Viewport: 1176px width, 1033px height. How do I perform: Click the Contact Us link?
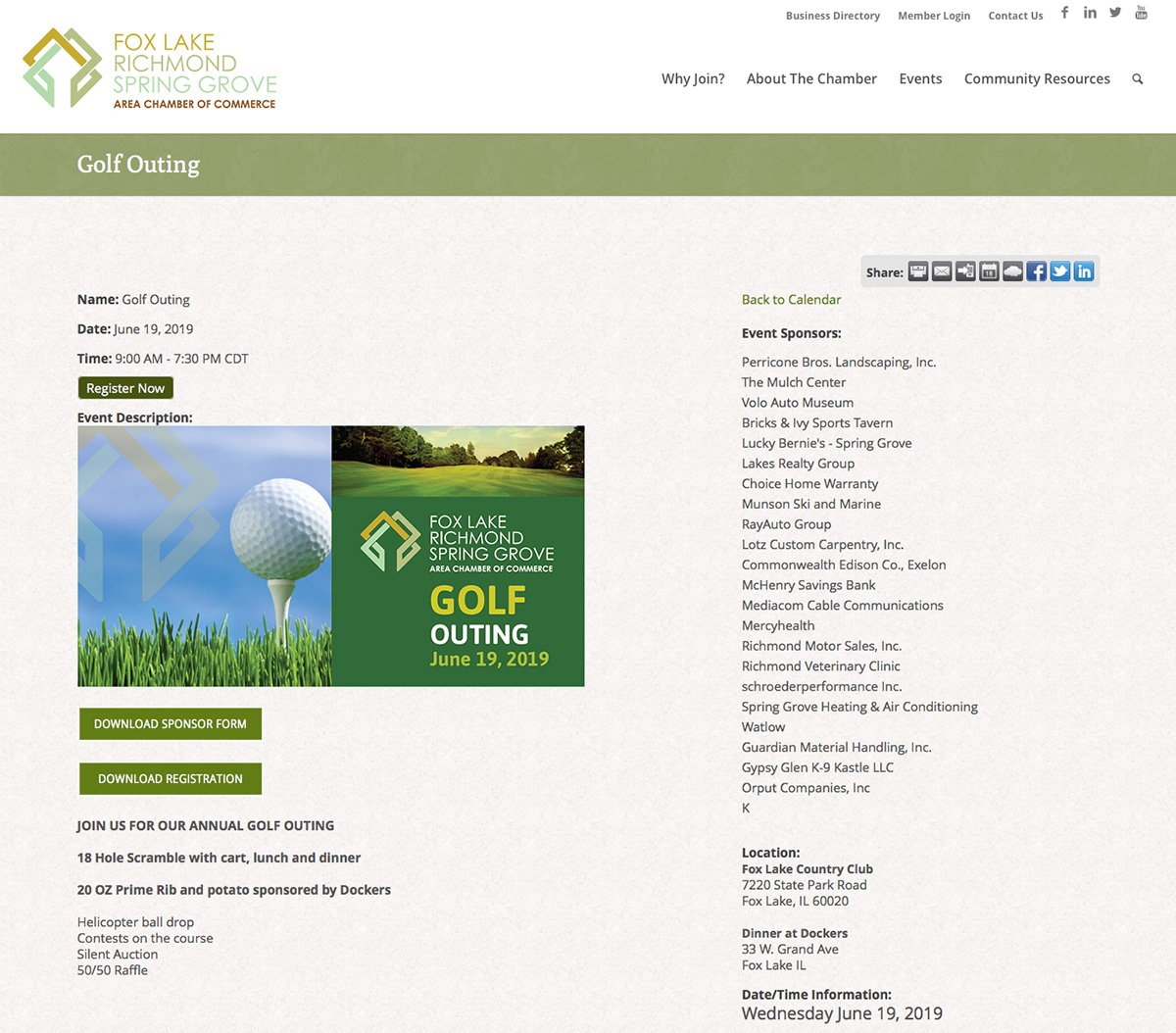click(1015, 16)
